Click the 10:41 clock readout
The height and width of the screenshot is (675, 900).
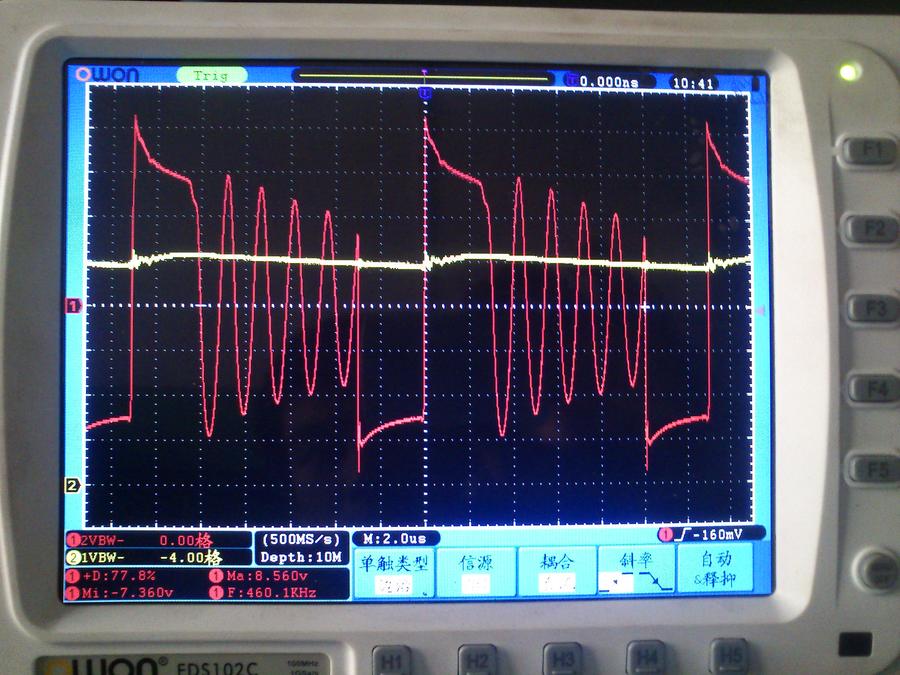point(693,83)
